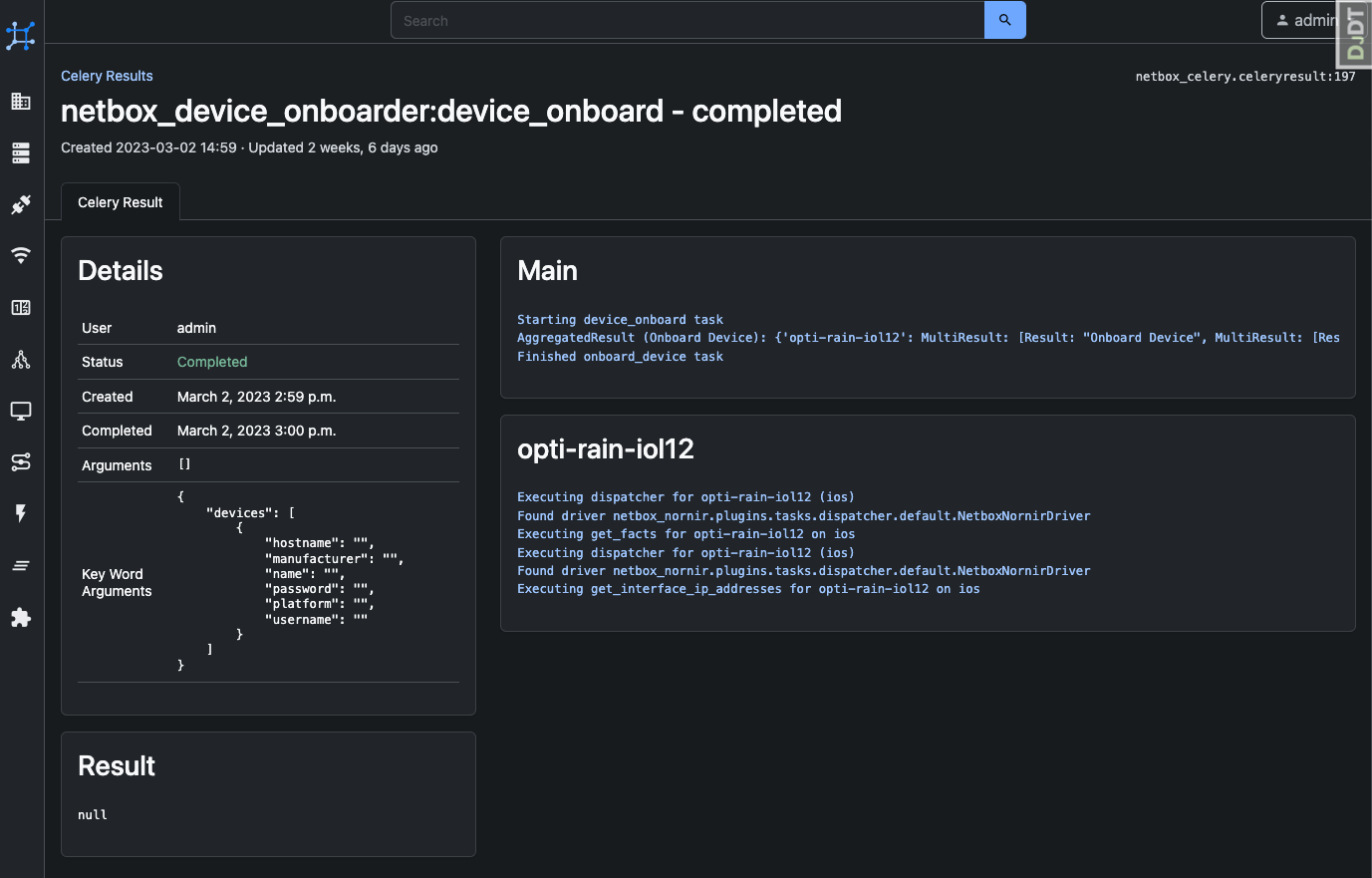Switch to the Celery Result tab
The height and width of the screenshot is (878, 1372).
click(120, 202)
